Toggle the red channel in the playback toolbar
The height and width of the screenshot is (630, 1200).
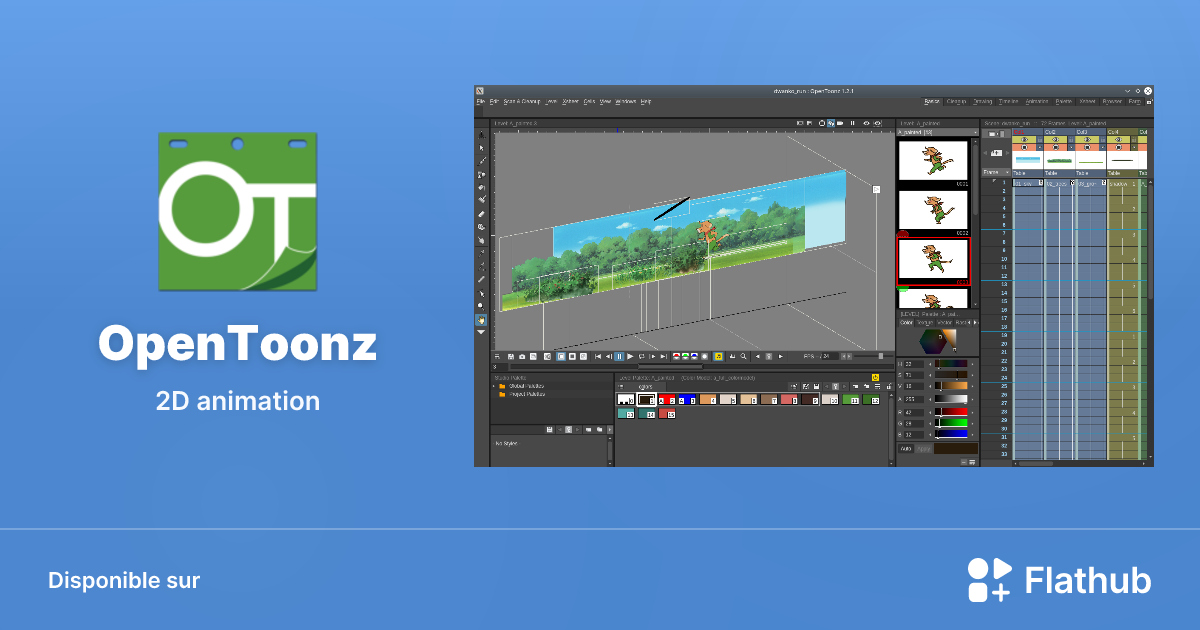pyautogui.click(x=676, y=355)
